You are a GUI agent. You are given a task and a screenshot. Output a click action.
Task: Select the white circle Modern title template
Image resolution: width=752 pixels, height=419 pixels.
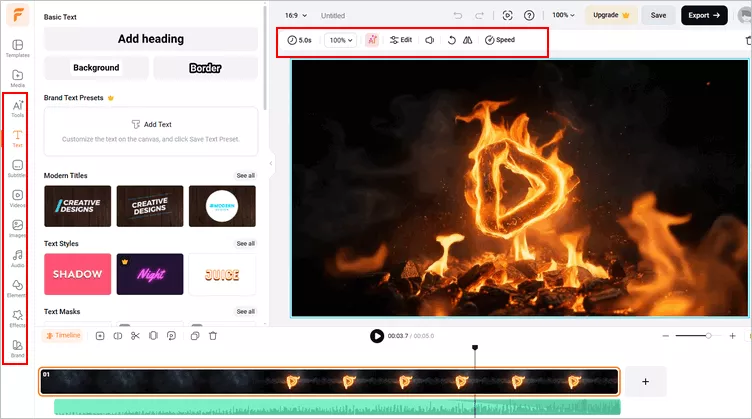(222, 206)
